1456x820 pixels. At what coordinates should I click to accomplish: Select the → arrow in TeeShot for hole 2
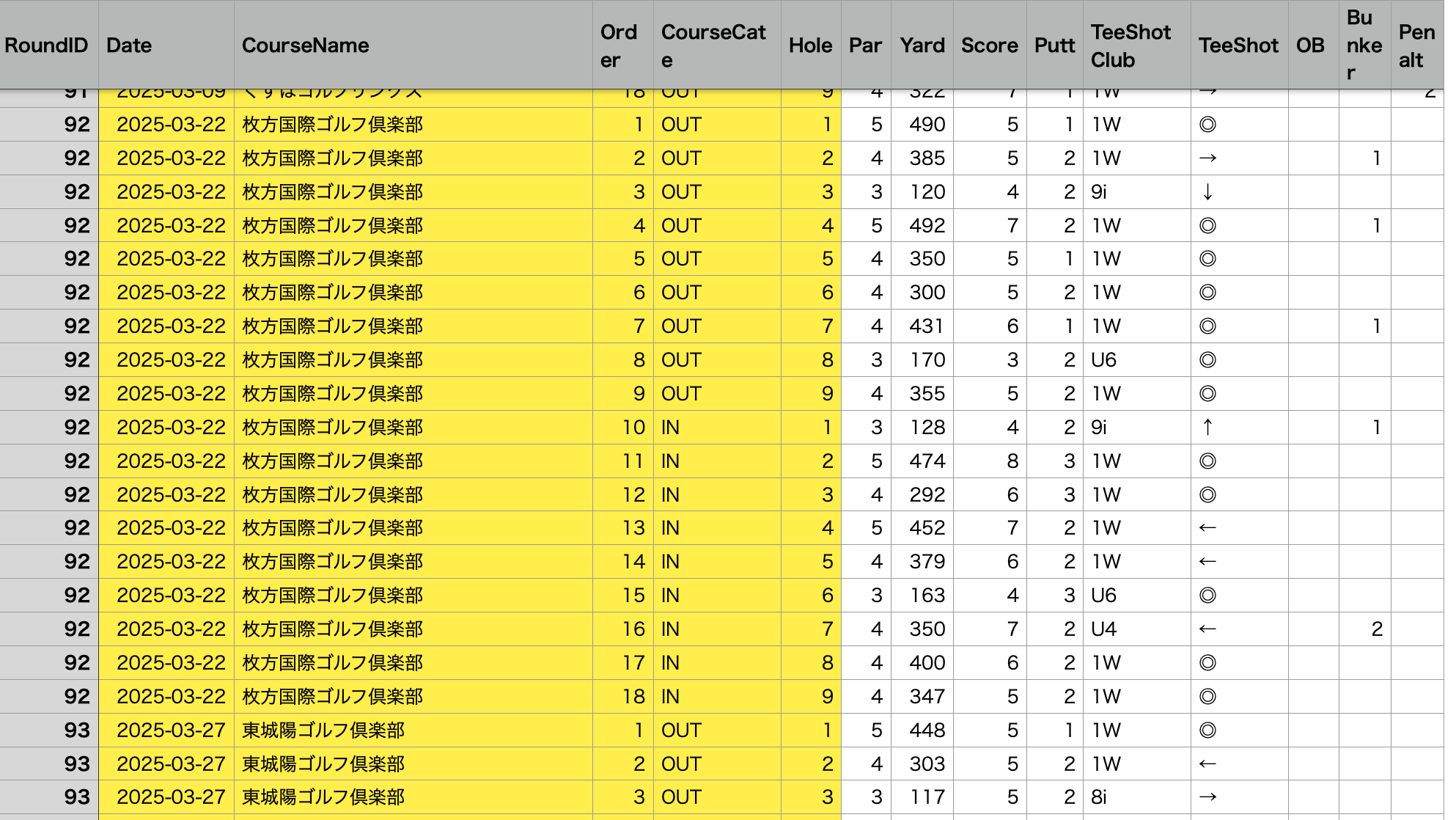point(1208,158)
